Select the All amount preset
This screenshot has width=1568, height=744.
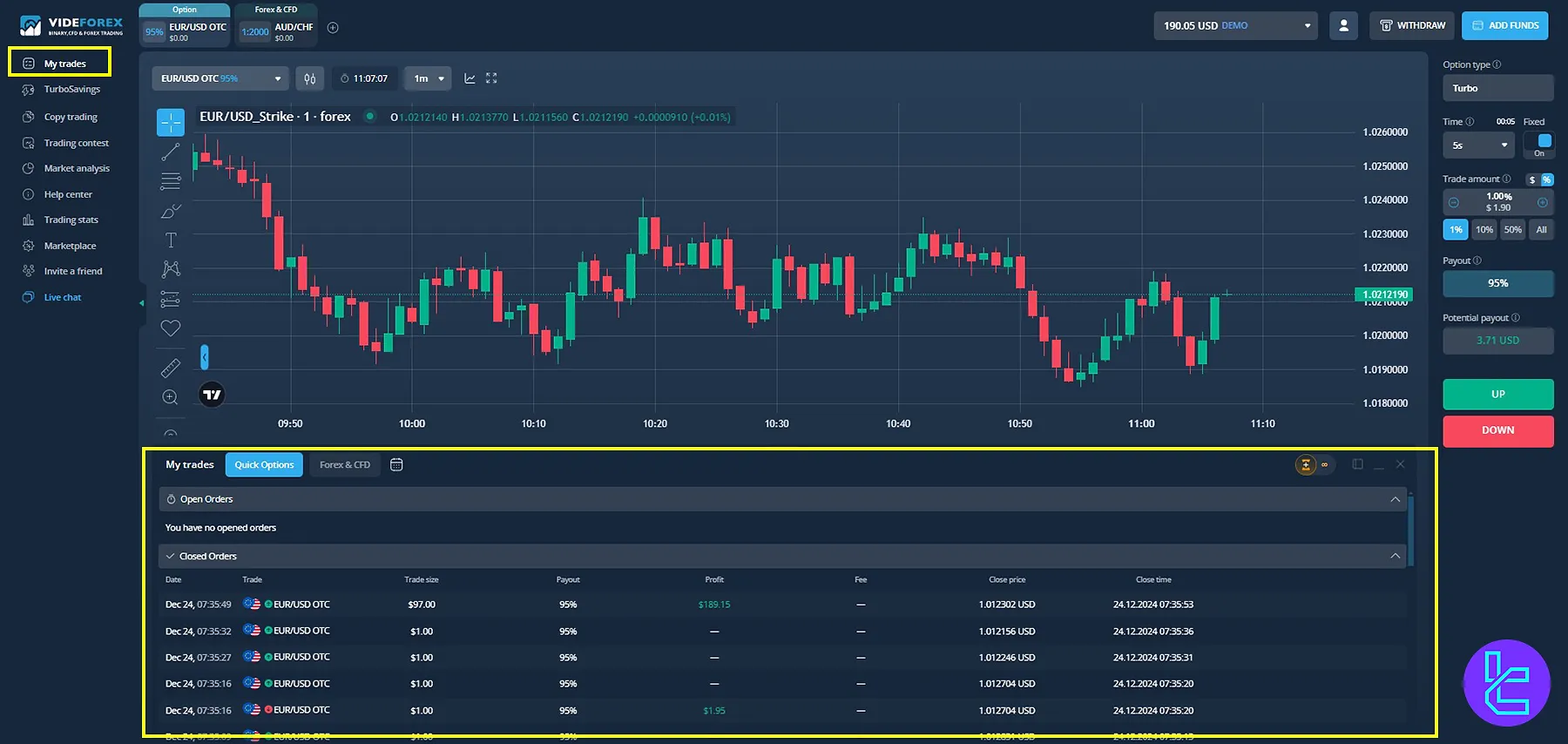(1541, 230)
